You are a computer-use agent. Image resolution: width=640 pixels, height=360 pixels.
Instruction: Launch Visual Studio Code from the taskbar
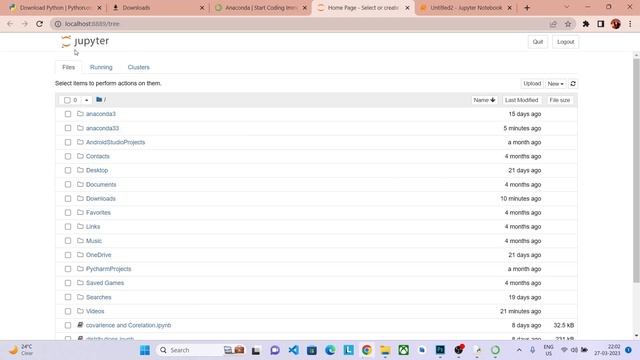[293, 350]
